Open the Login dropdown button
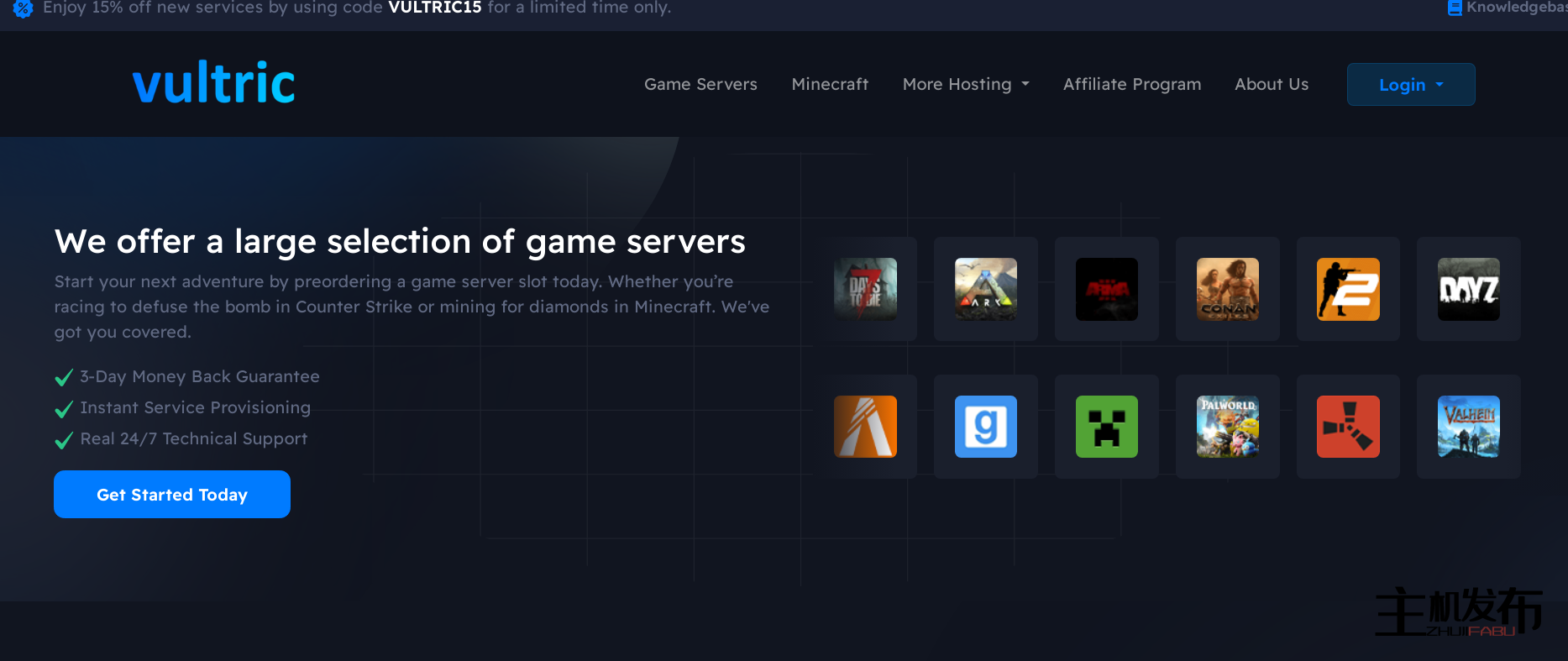The height and width of the screenshot is (661, 1568). (1410, 85)
